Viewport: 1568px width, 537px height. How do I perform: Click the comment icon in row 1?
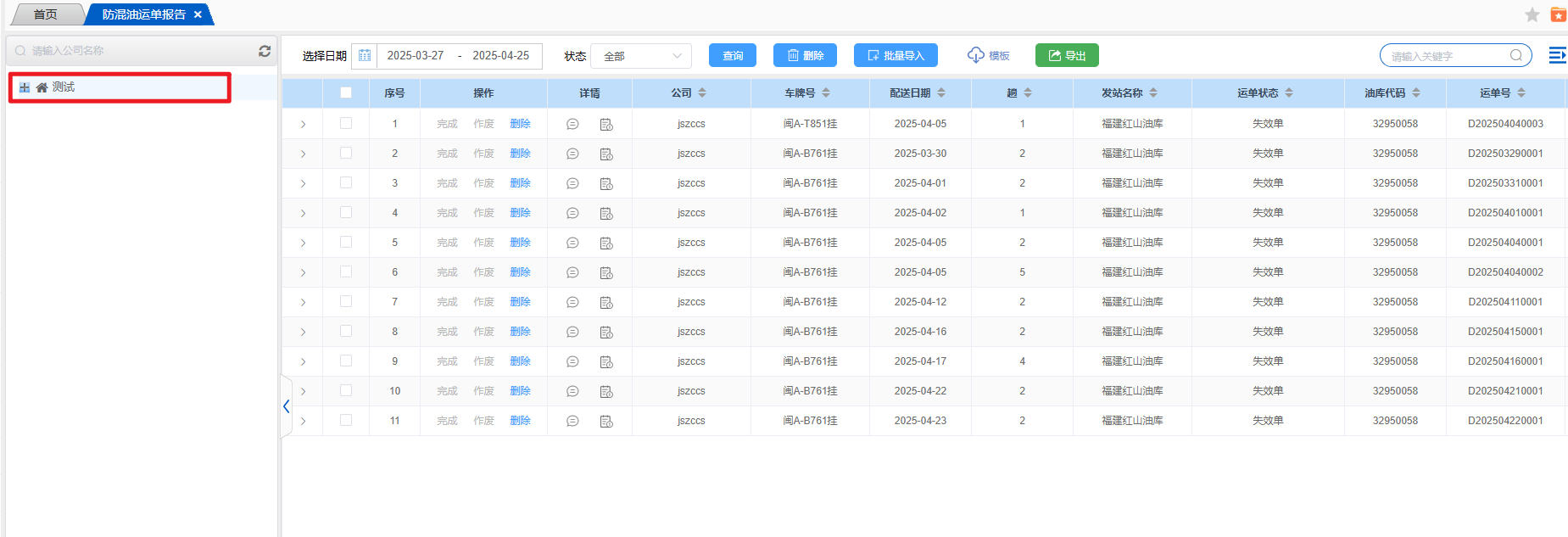point(572,124)
